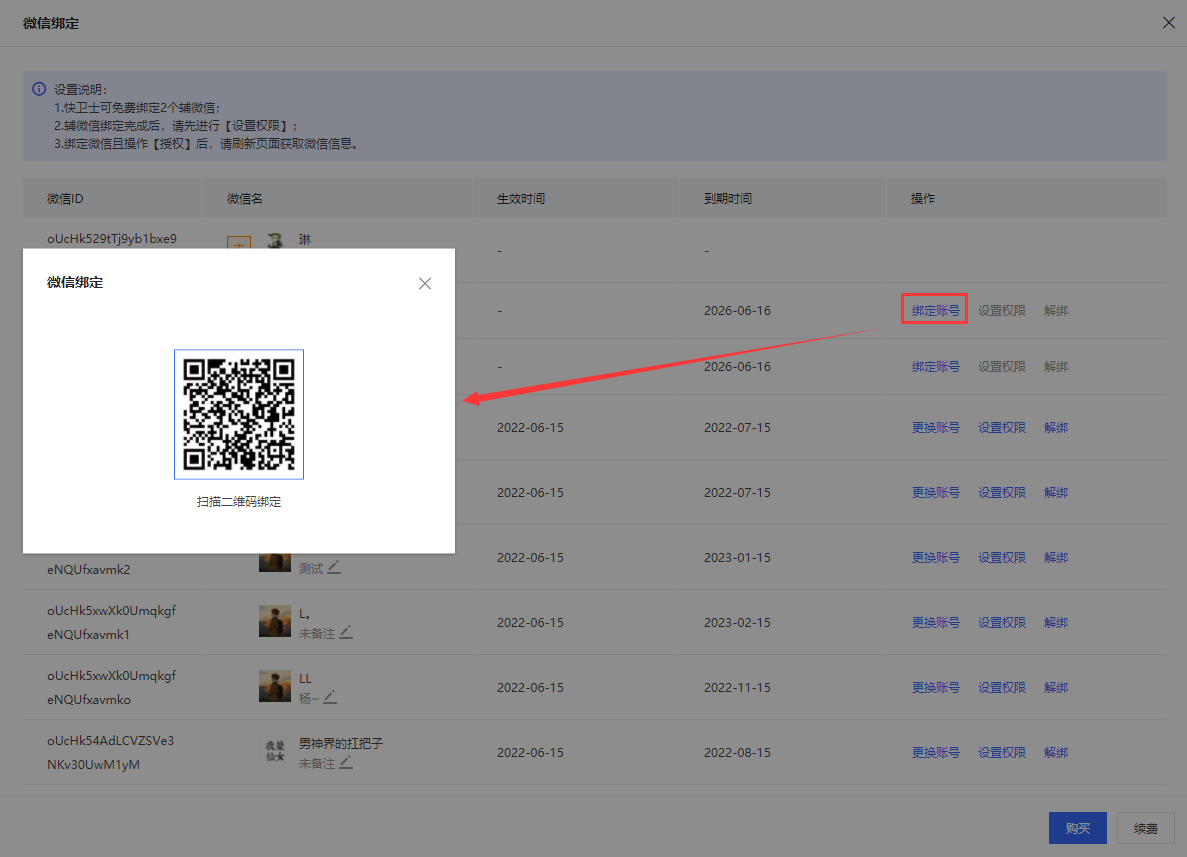
Task: Click the WeChat name 琳
Action: point(305,239)
